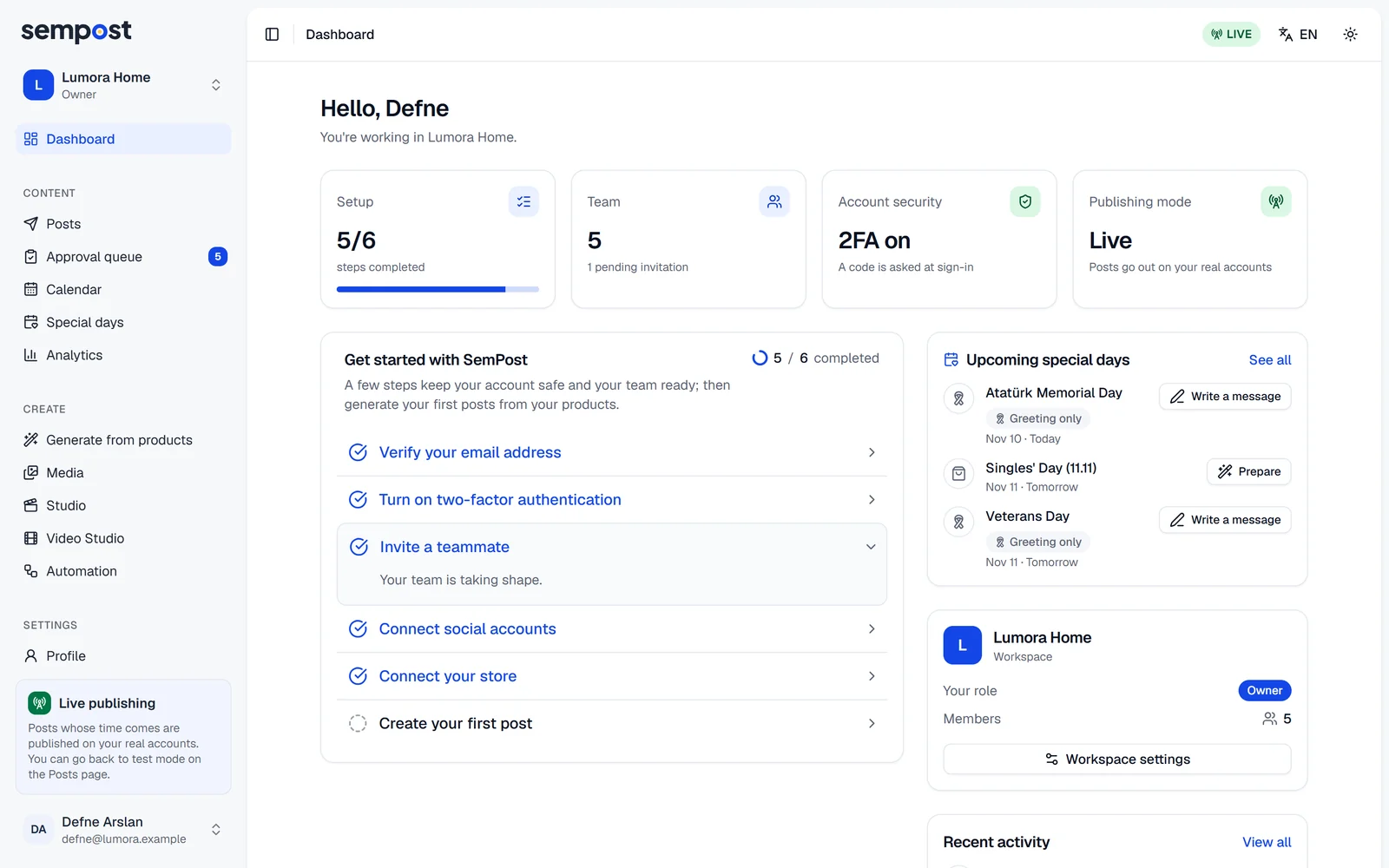The height and width of the screenshot is (868, 1389).
Task: Expand Connect your store step
Action: click(x=612, y=676)
